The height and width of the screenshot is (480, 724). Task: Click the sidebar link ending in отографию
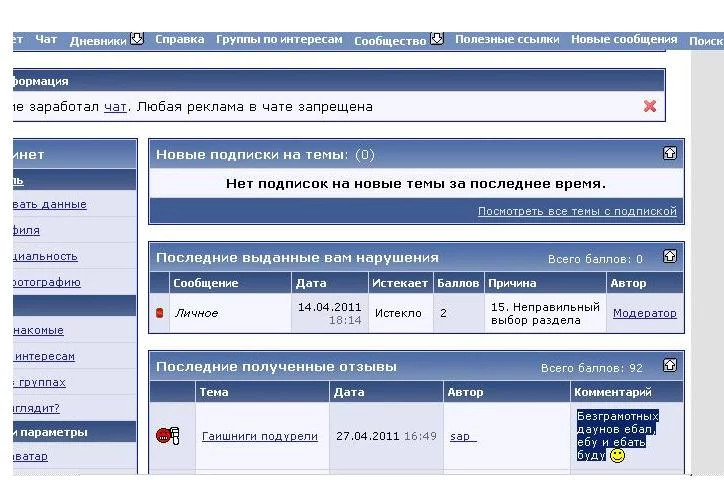pyautogui.click(x=46, y=282)
